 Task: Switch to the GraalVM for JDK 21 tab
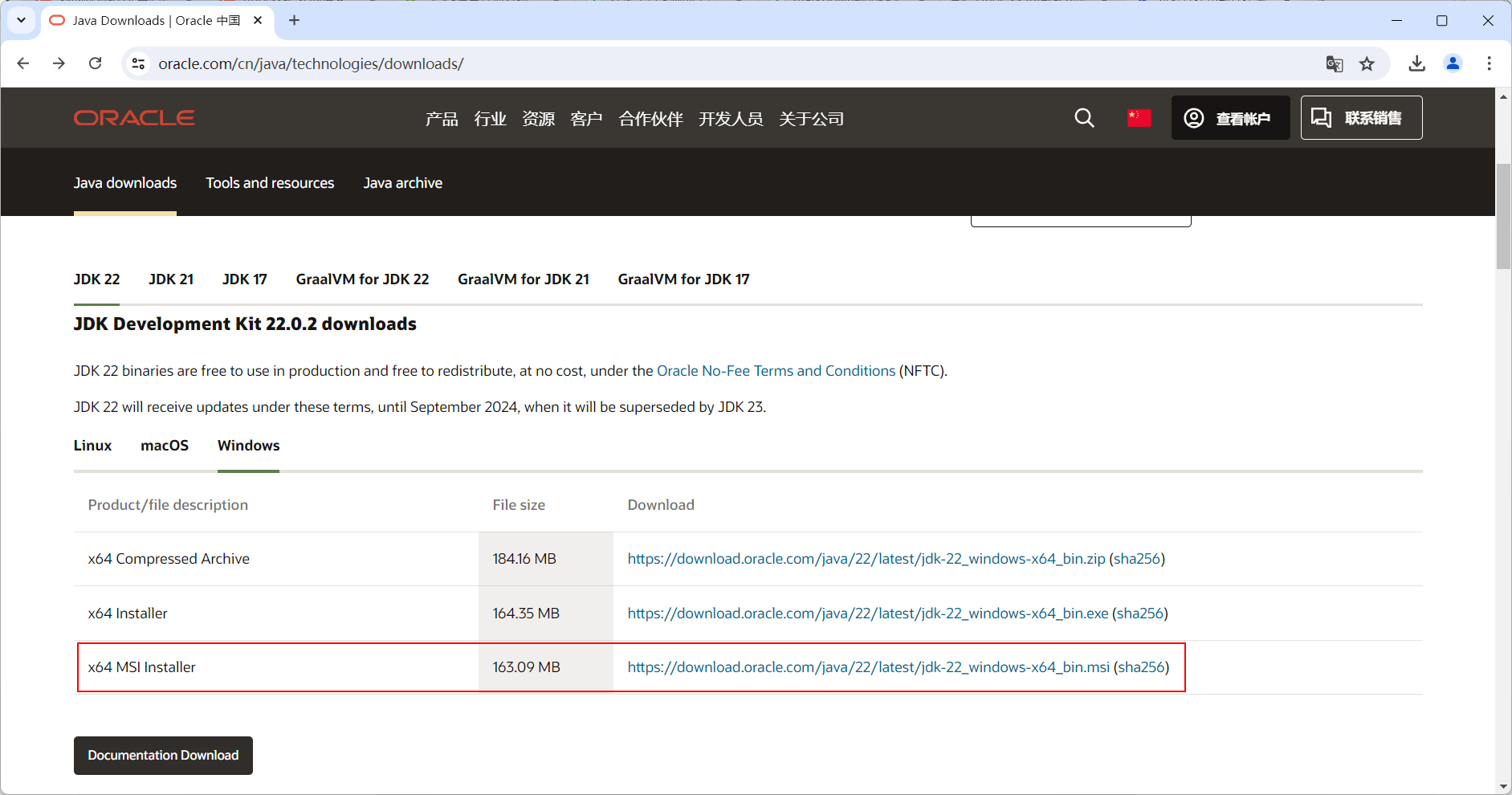[x=524, y=279]
